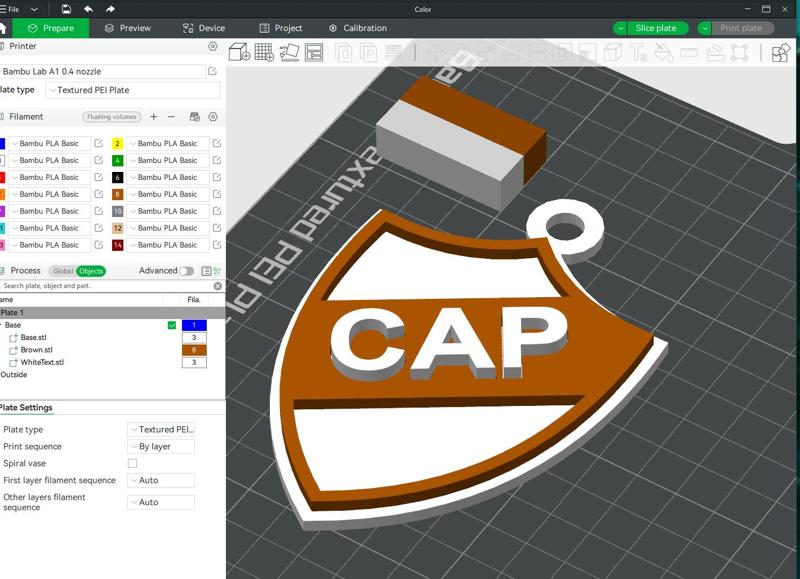Click the green filament 4 color swatch
The width and height of the screenshot is (800, 579).
coord(117,160)
